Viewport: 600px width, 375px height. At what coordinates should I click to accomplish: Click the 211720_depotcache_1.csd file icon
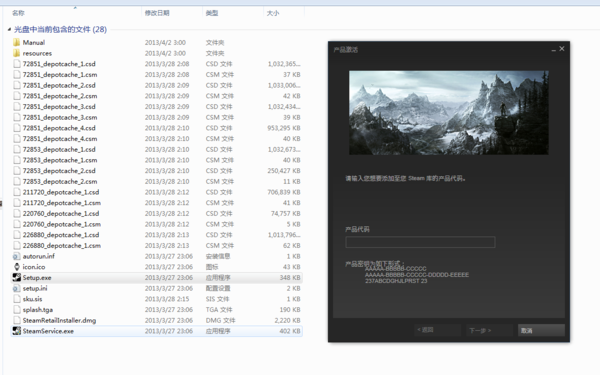pos(16,192)
